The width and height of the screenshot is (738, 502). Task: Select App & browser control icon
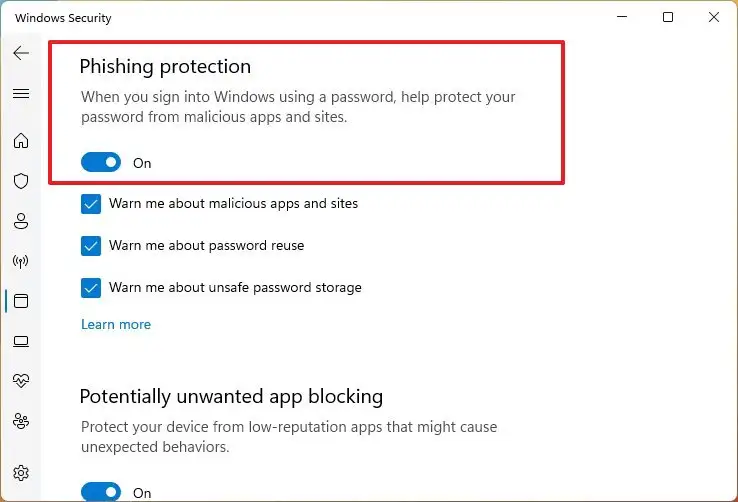click(20, 301)
